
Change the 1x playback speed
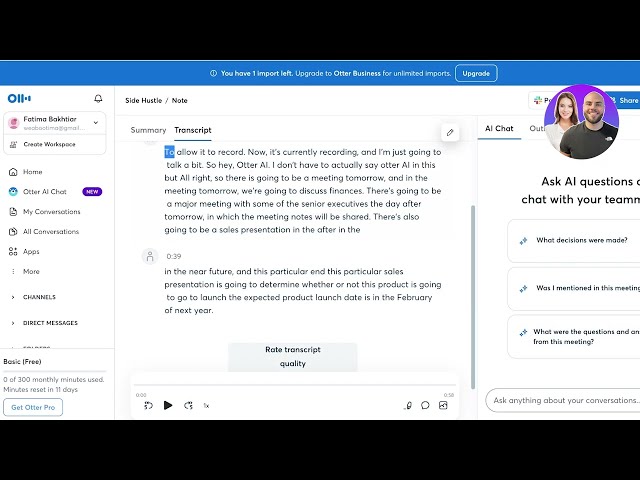206,406
